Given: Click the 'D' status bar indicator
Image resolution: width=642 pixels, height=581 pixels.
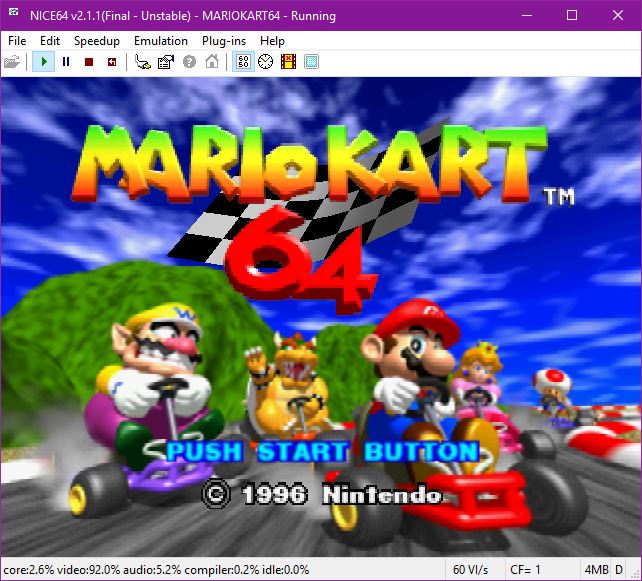Looking at the screenshot, I should point(619,570).
